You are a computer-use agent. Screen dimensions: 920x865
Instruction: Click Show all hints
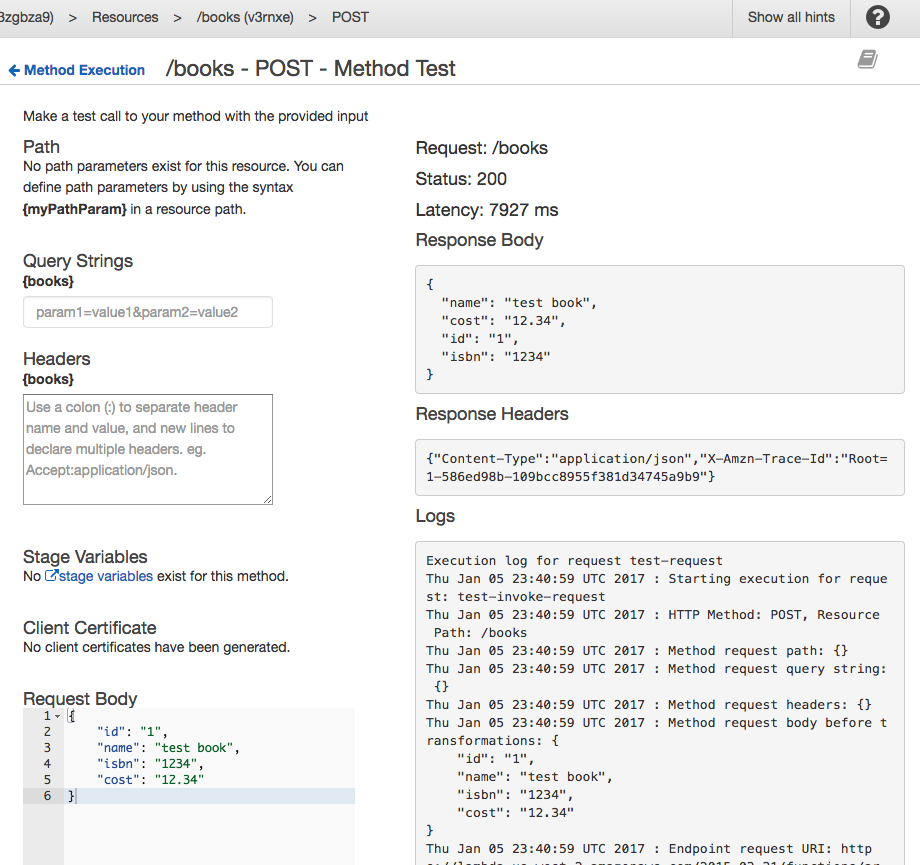(790, 17)
